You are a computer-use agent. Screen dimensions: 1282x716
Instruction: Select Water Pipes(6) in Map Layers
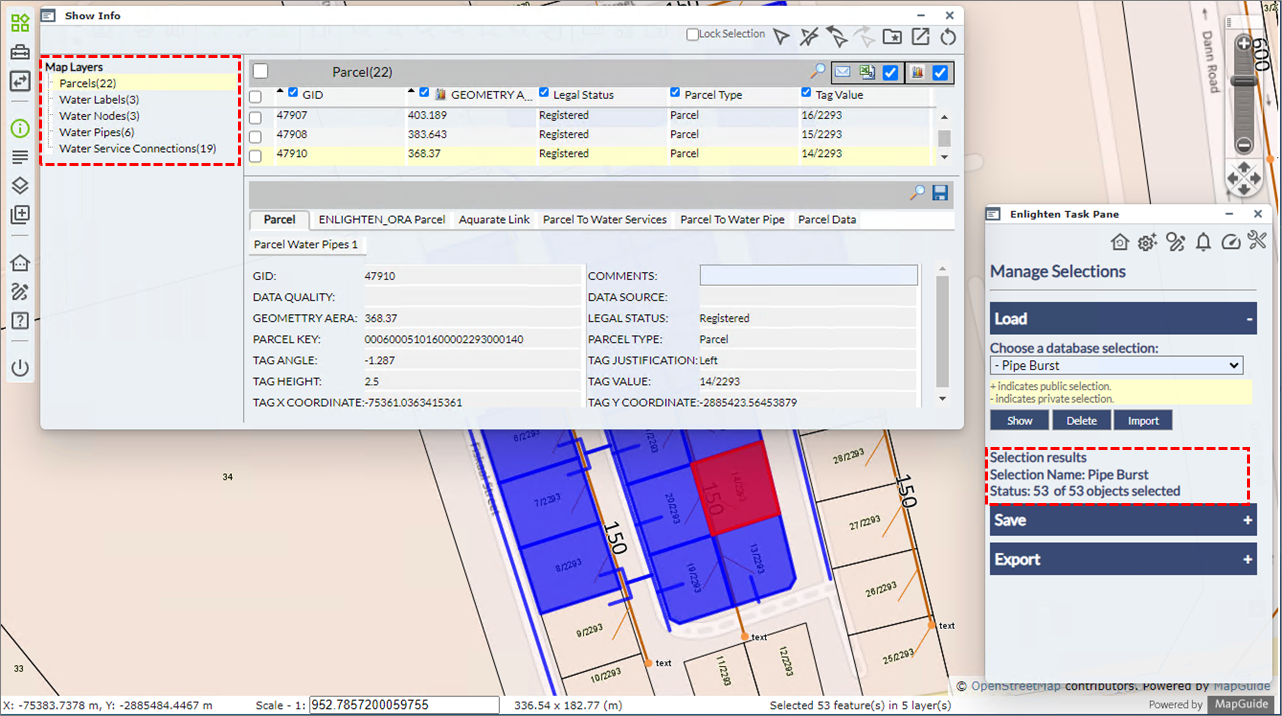pyautogui.click(x=96, y=132)
